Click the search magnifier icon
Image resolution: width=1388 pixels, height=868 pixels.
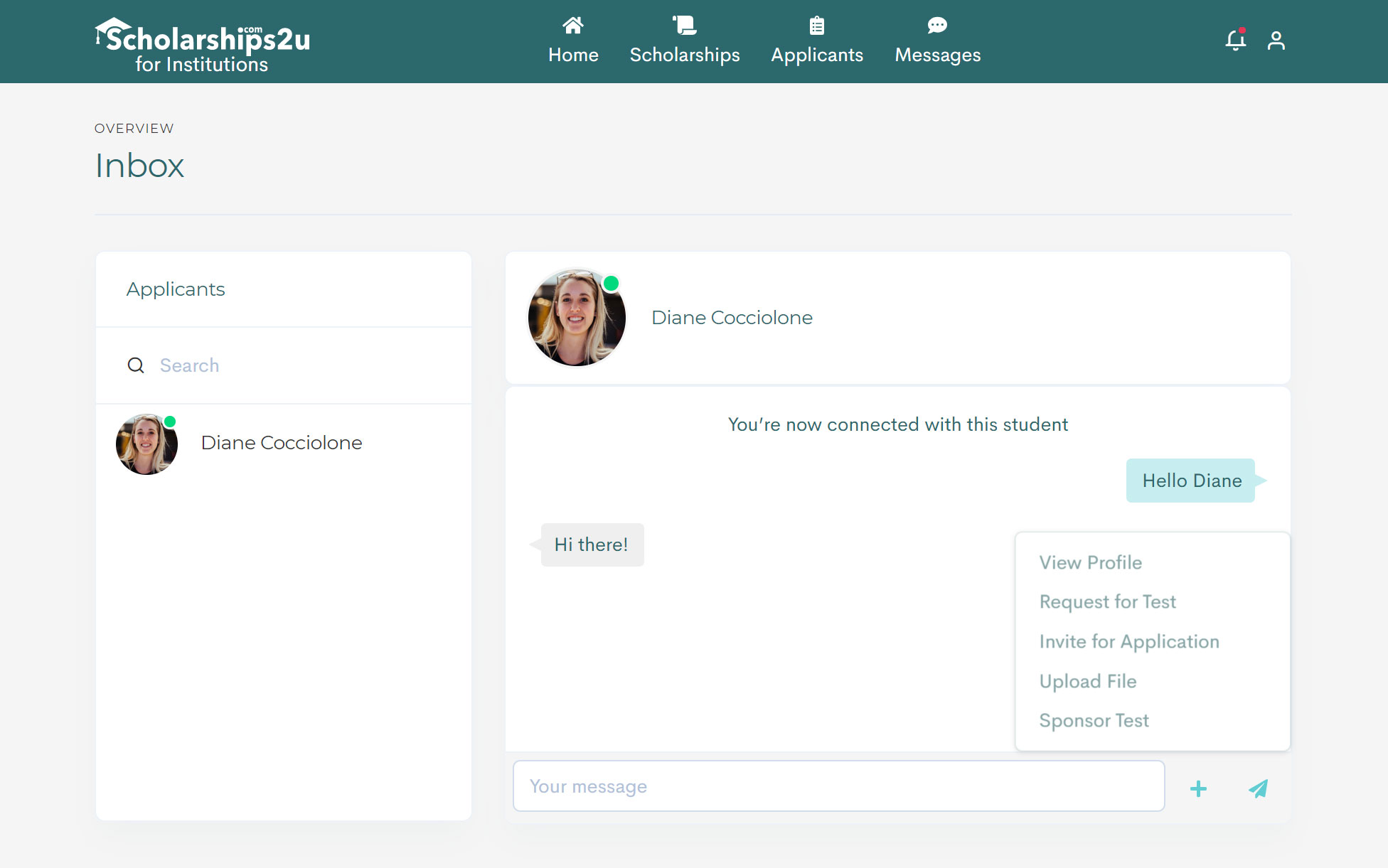click(136, 365)
